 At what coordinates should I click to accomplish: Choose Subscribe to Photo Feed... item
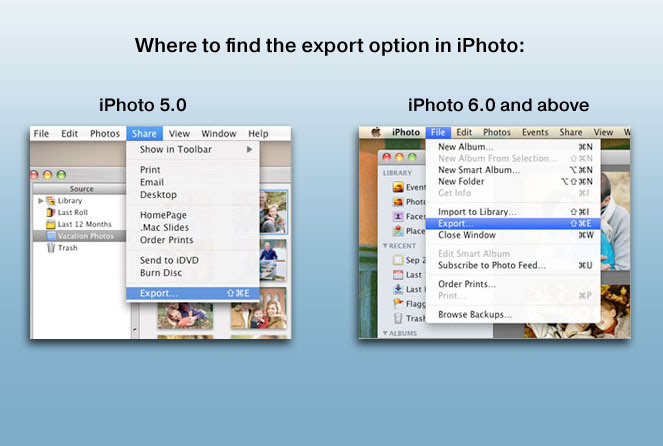click(513, 265)
